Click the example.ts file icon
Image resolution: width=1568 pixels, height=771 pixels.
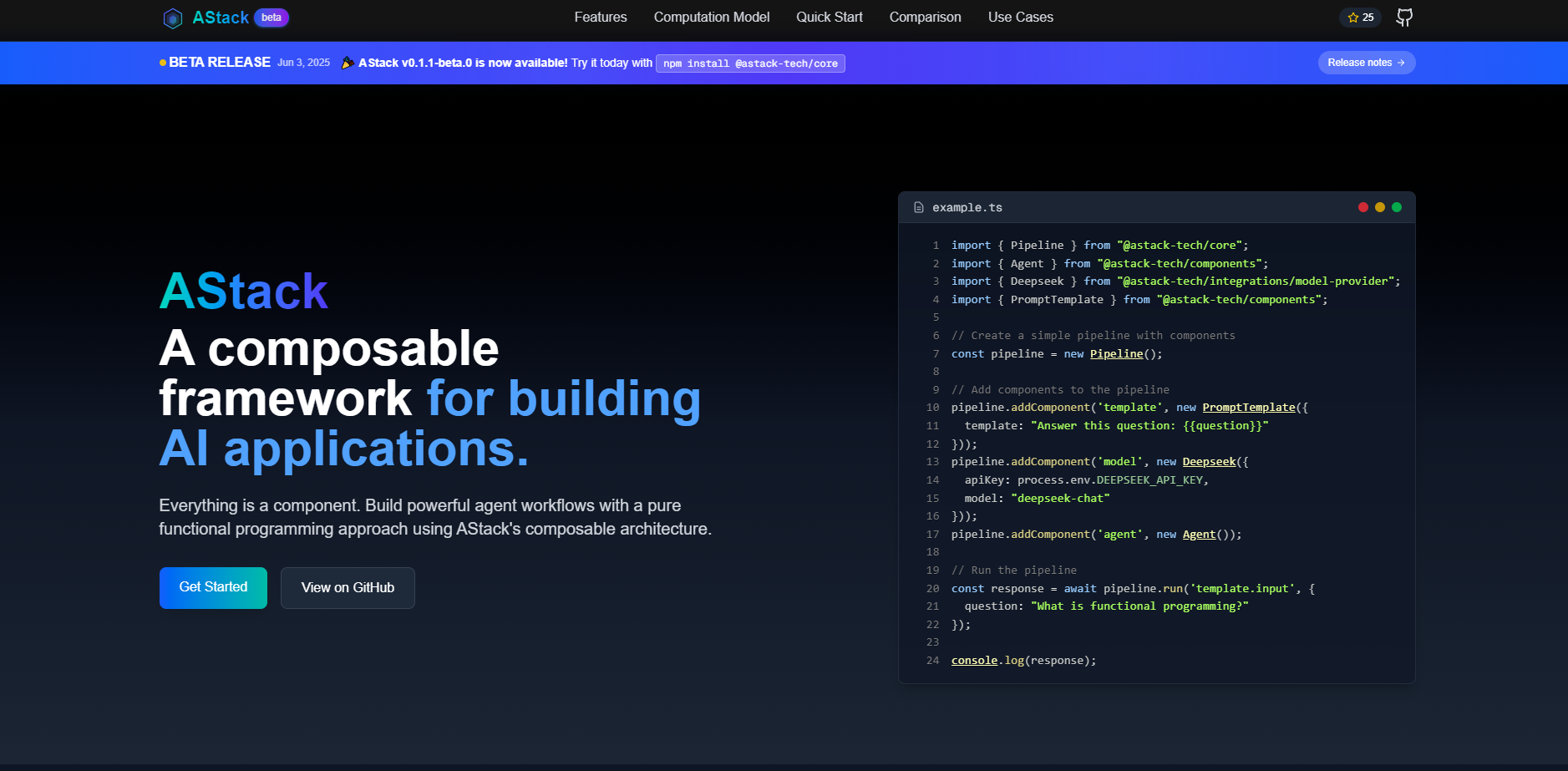pos(919,208)
